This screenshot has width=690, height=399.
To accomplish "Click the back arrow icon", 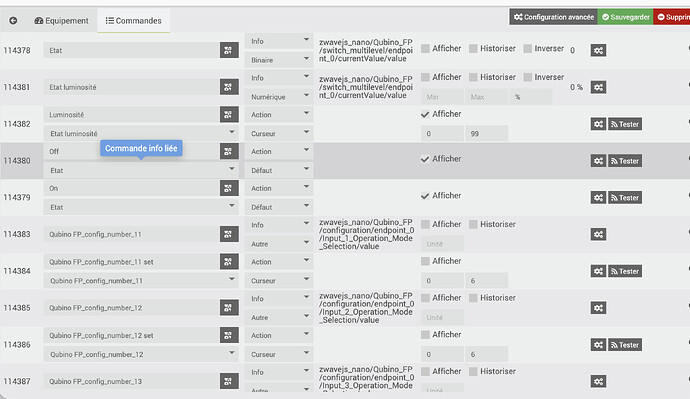I will 13,21.
